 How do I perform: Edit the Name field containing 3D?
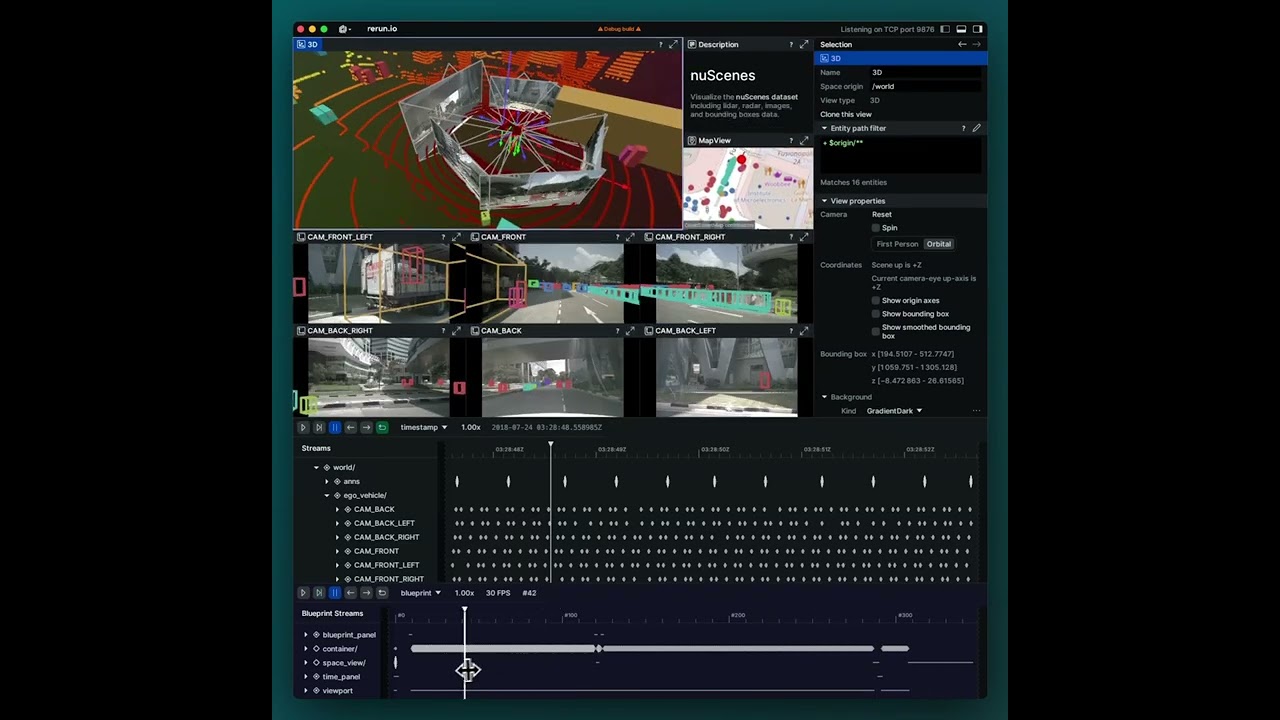point(925,73)
